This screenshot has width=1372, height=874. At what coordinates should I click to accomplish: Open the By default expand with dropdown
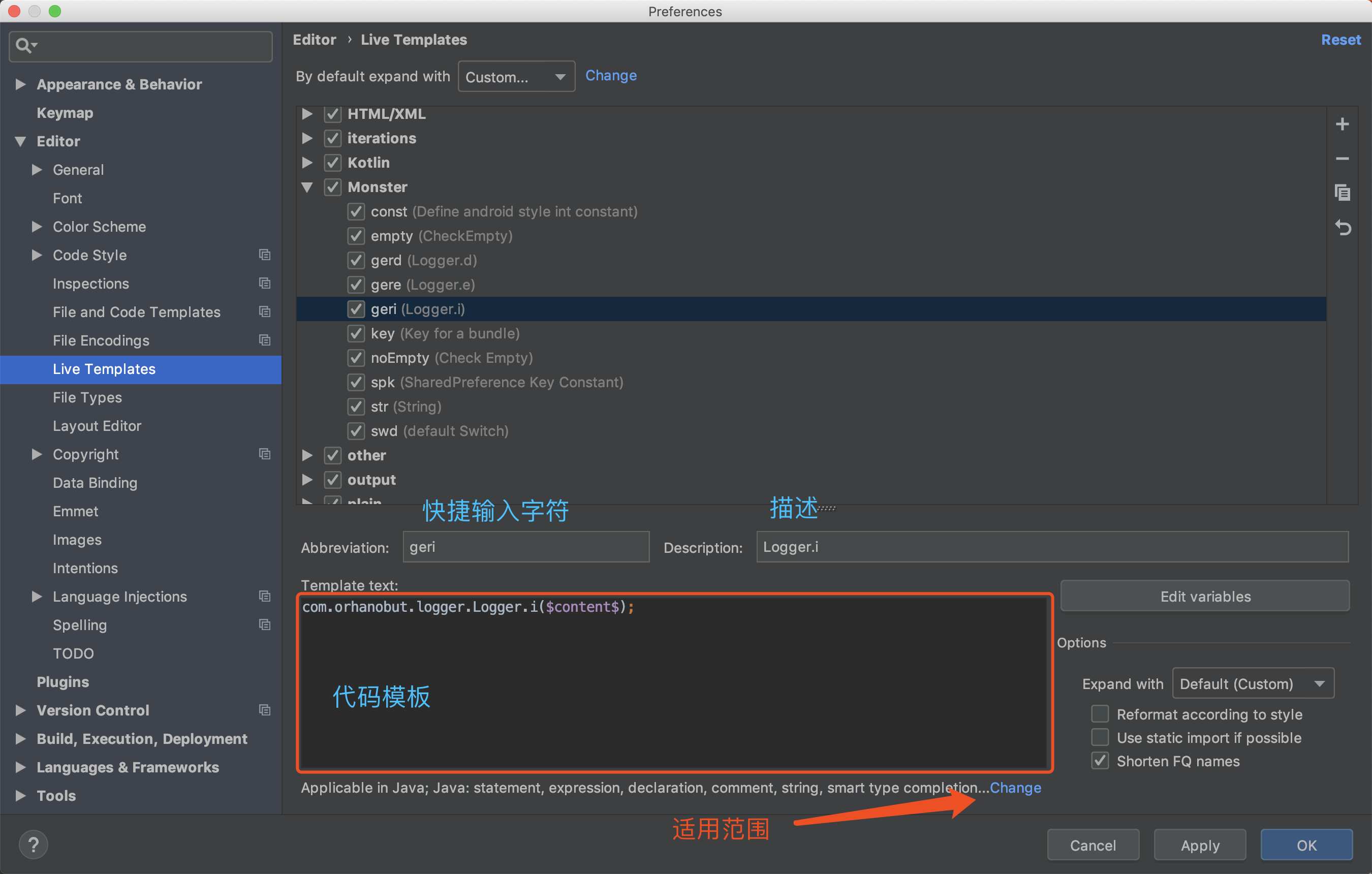point(516,76)
